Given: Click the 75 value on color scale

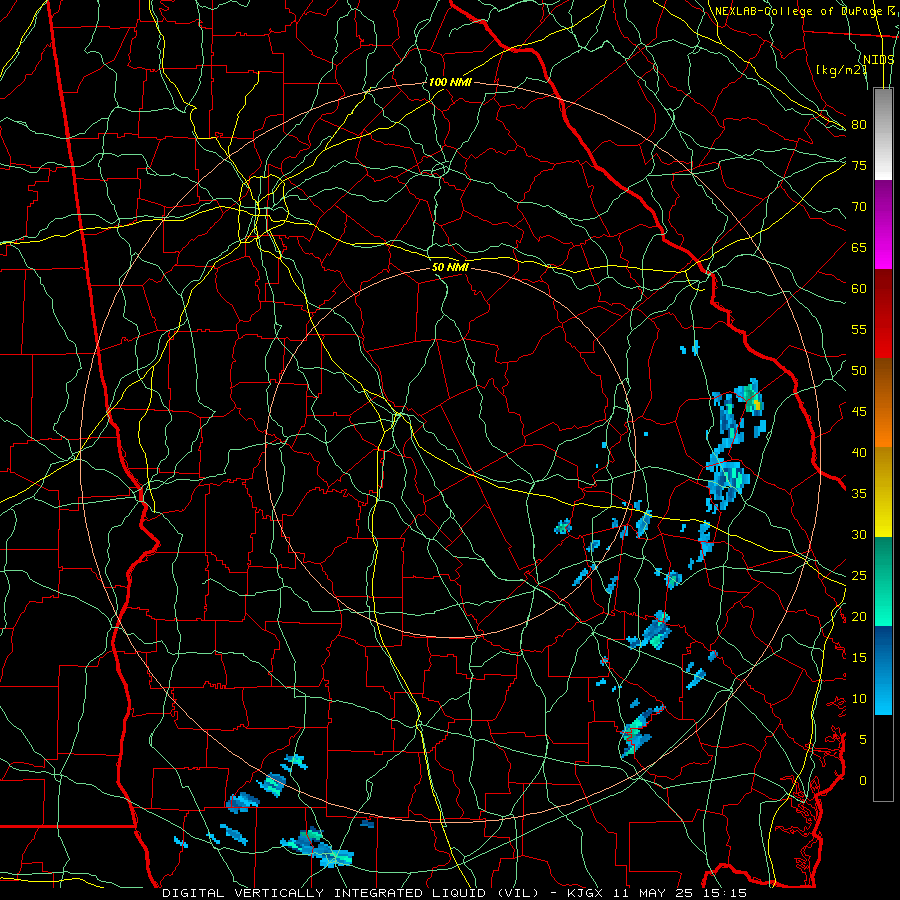Looking at the screenshot, I should click(859, 165).
